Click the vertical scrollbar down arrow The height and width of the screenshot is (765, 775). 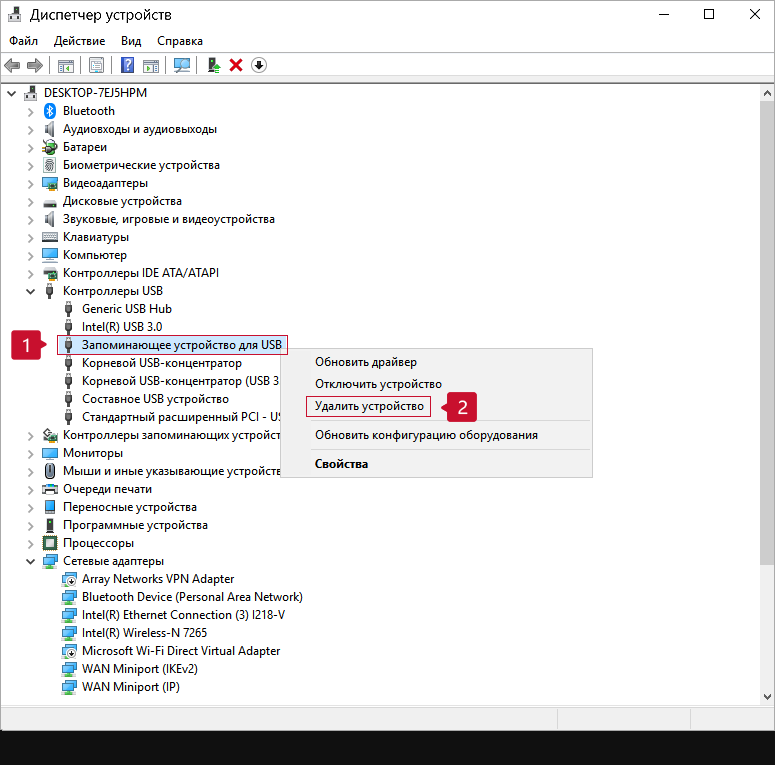pyautogui.click(x=765, y=697)
